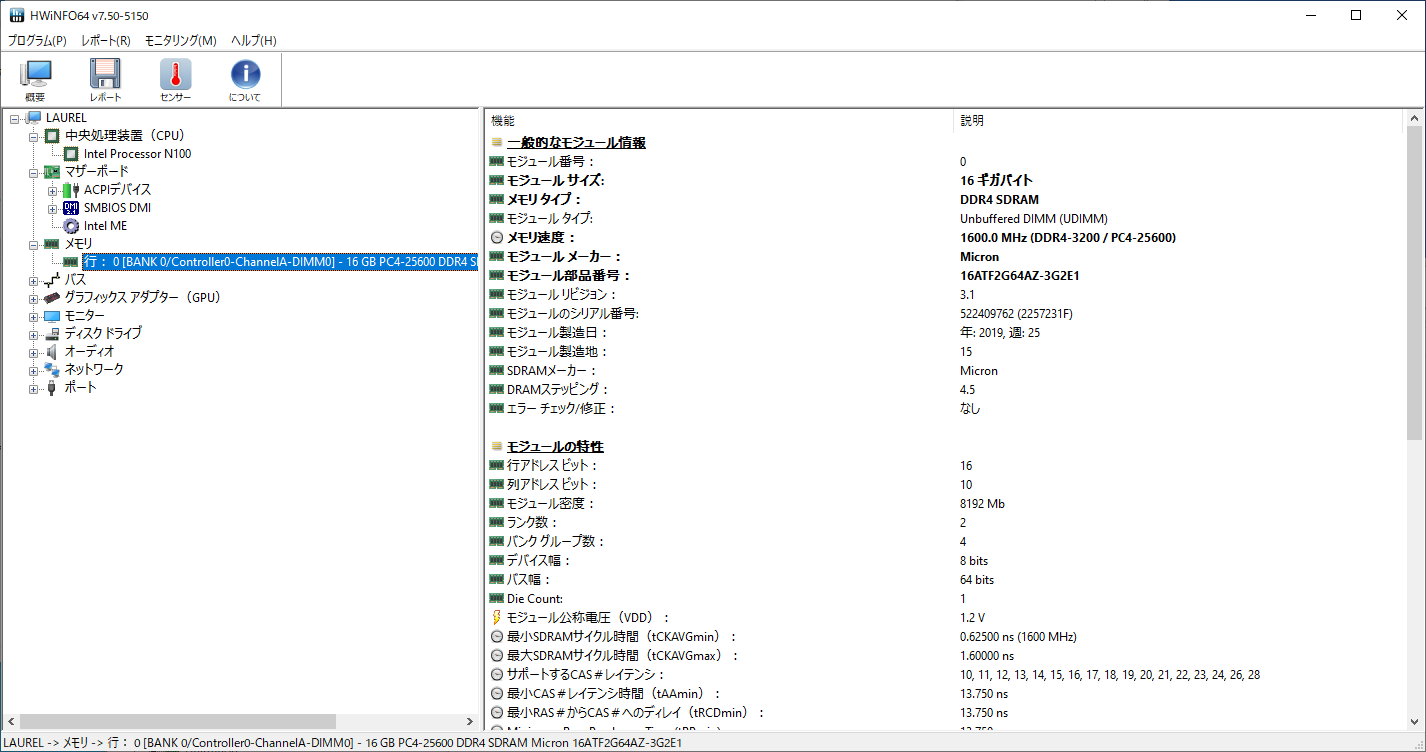Click the SMBIOS DMI icon
This screenshot has height=752, width=1426.
click(71, 208)
